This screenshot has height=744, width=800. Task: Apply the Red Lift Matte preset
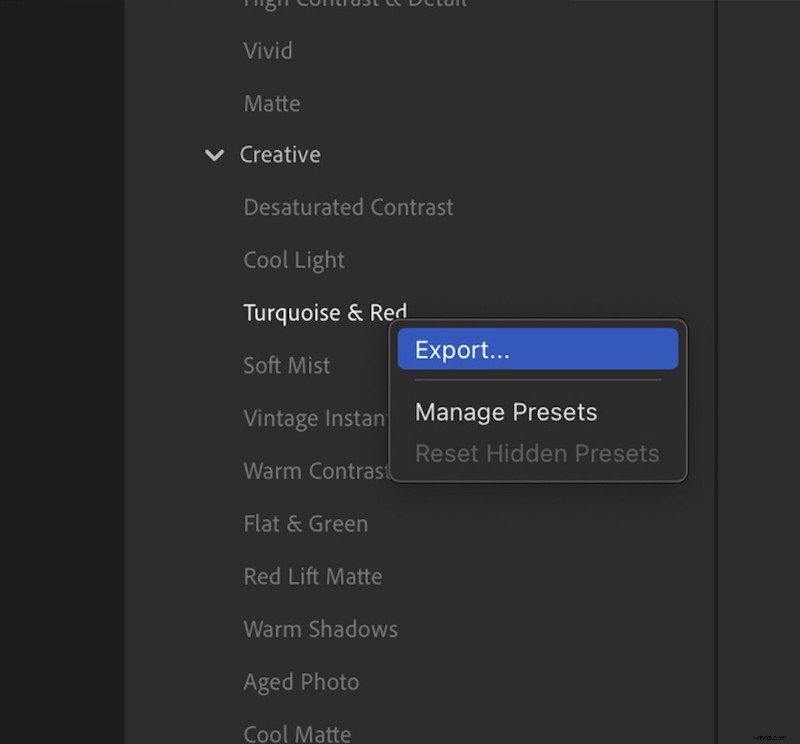pyautogui.click(x=313, y=576)
